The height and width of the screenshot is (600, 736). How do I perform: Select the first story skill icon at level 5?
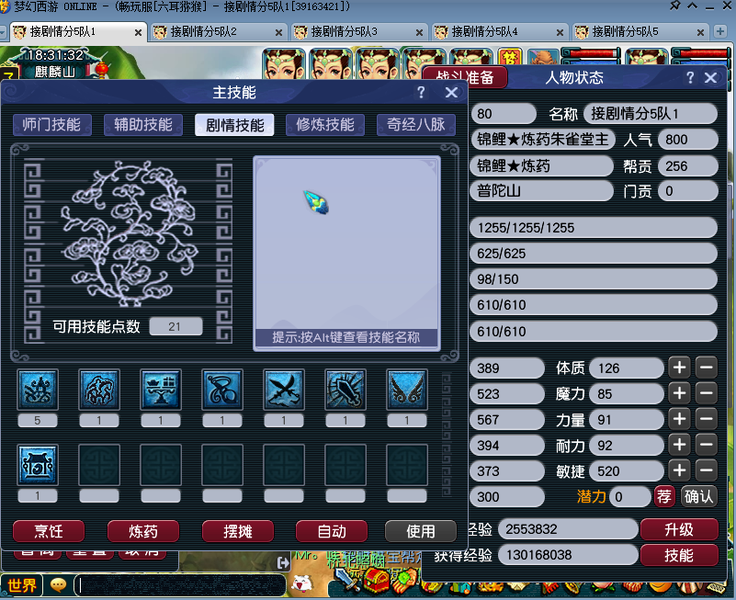pos(38,390)
